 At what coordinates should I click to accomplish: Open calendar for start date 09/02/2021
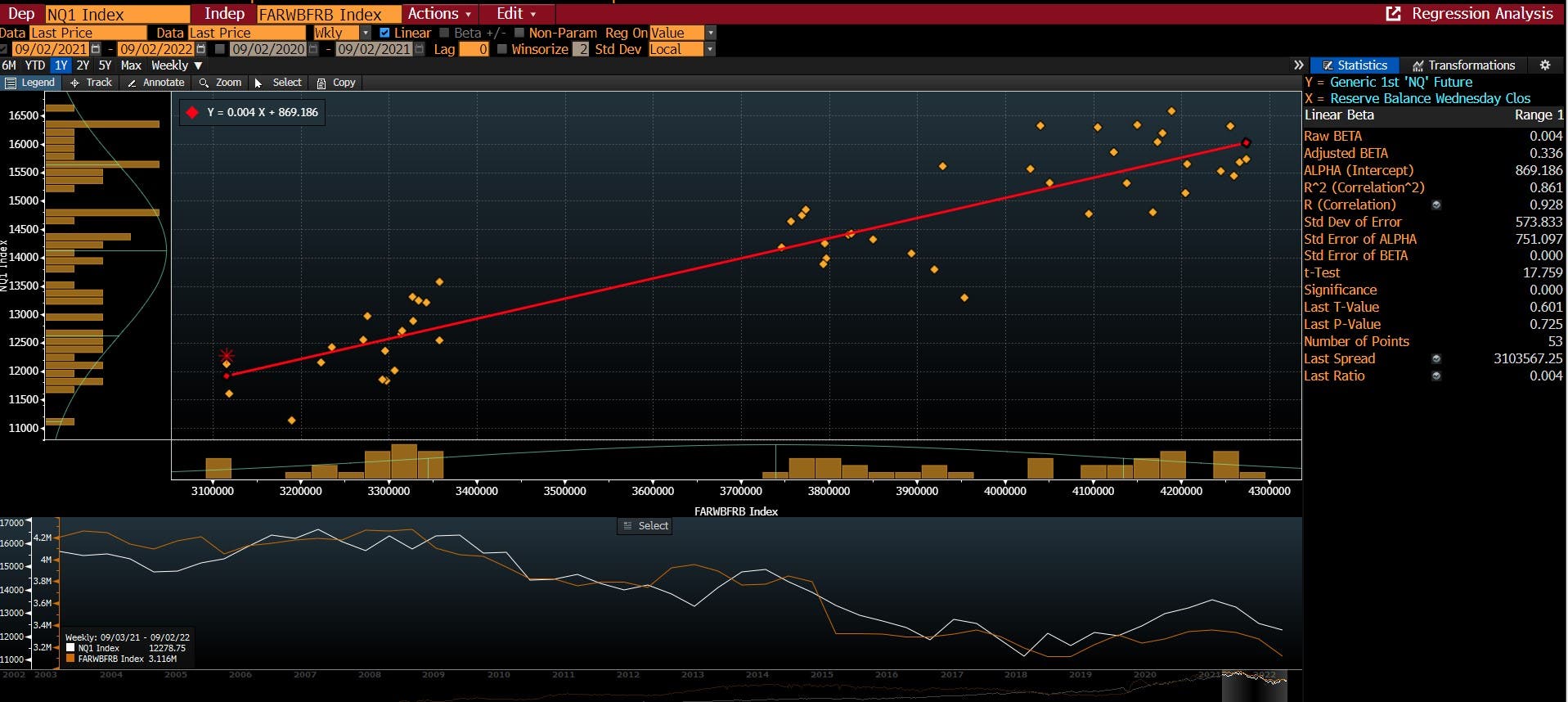pos(96,49)
